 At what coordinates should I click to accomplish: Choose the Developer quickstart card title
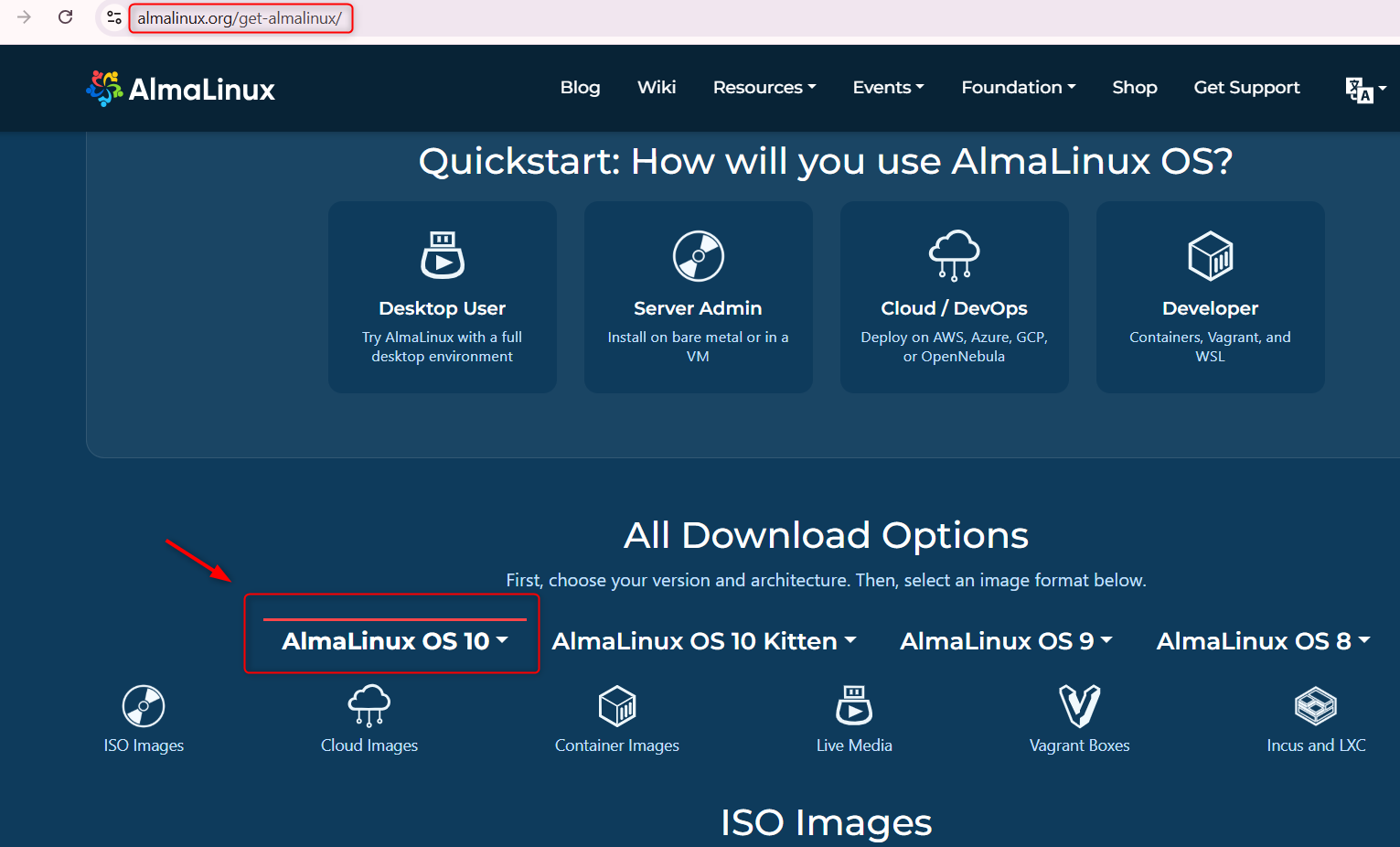1210,308
